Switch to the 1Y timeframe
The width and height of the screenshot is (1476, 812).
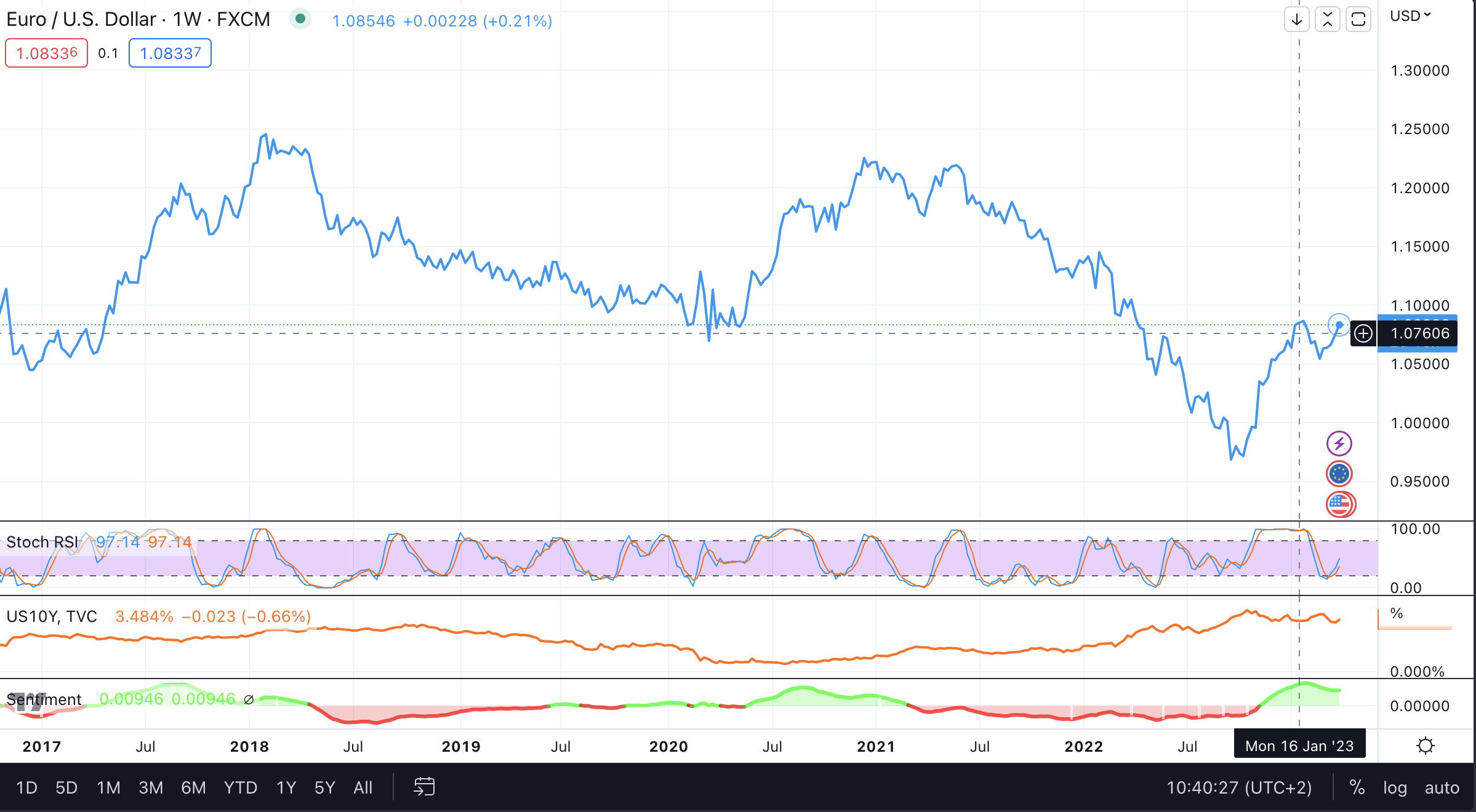(x=285, y=787)
